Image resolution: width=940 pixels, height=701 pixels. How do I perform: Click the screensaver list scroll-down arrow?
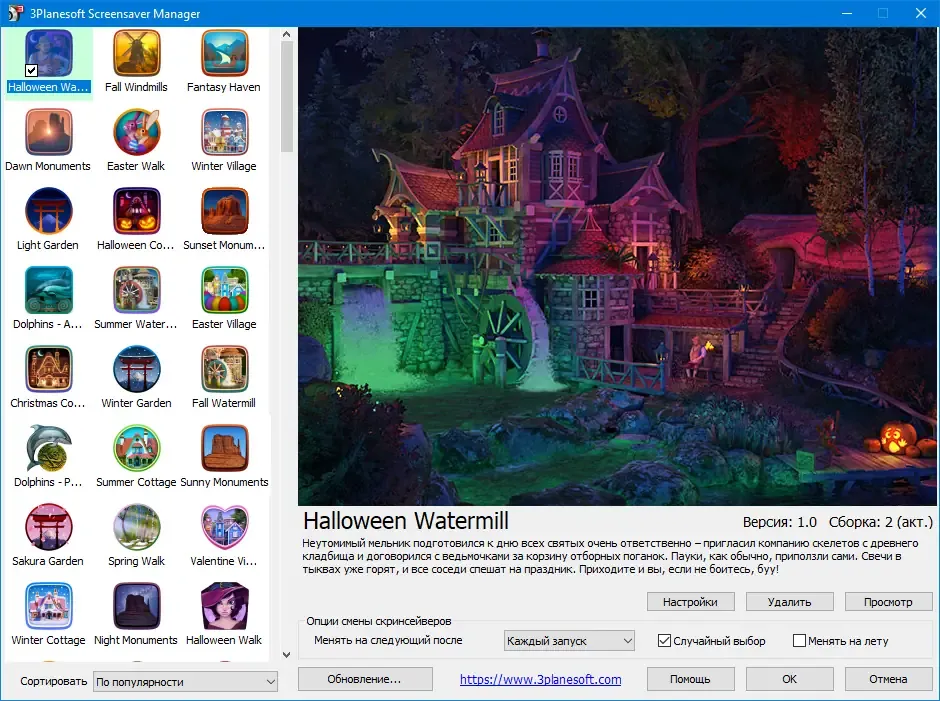287,654
